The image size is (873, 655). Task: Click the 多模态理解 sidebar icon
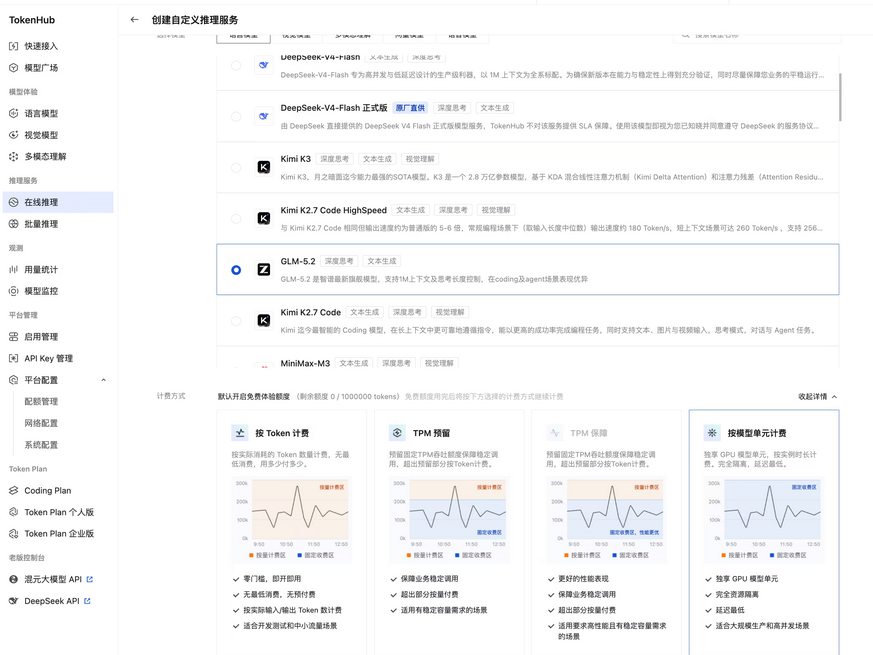(13, 157)
